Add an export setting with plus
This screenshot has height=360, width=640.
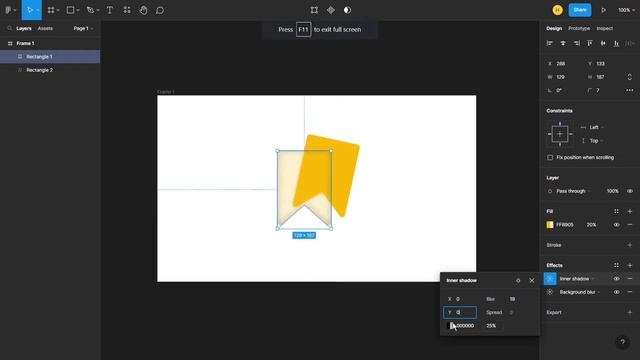(630, 312)
